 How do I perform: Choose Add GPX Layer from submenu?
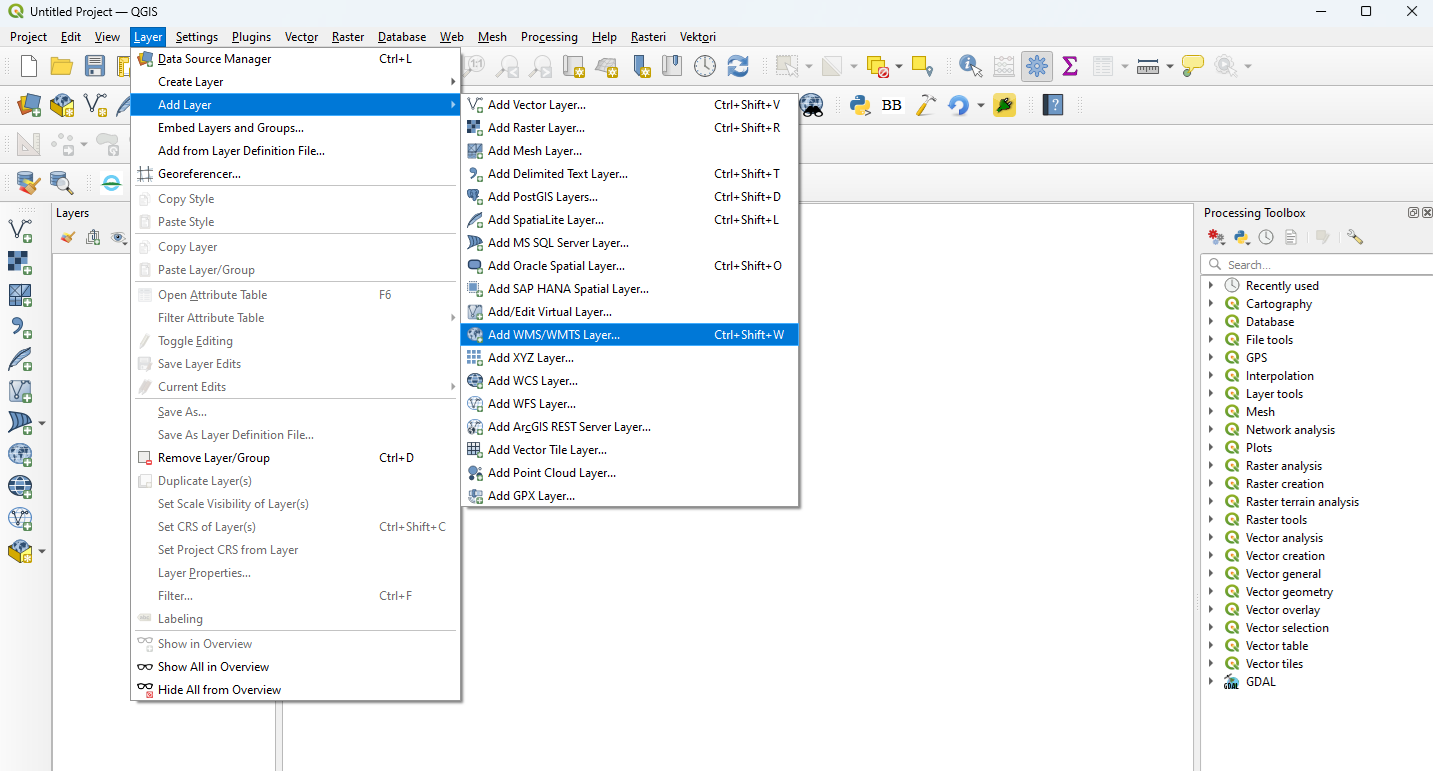tap(630, 496)
